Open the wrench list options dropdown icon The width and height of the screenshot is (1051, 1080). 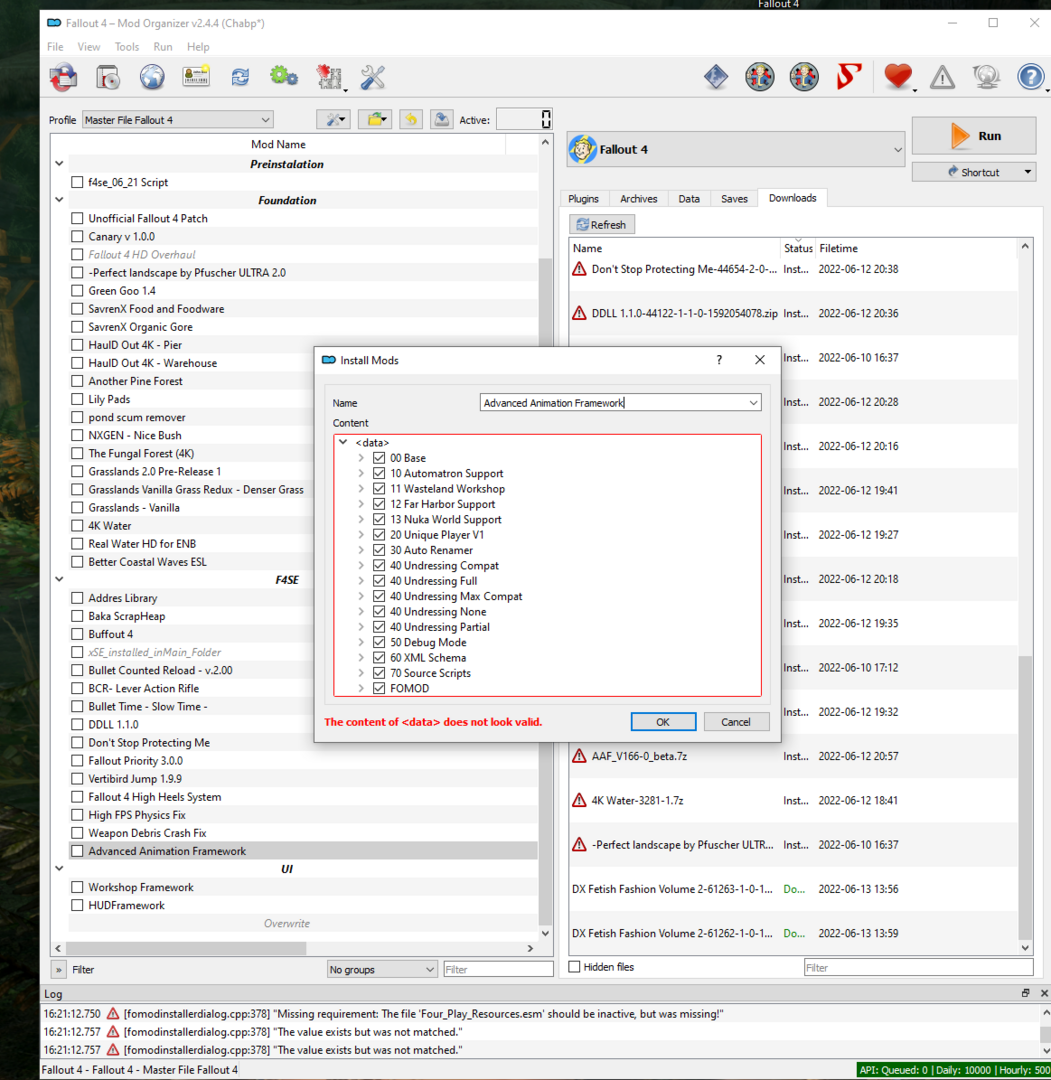pyautogui.click(x=334, y=119)
